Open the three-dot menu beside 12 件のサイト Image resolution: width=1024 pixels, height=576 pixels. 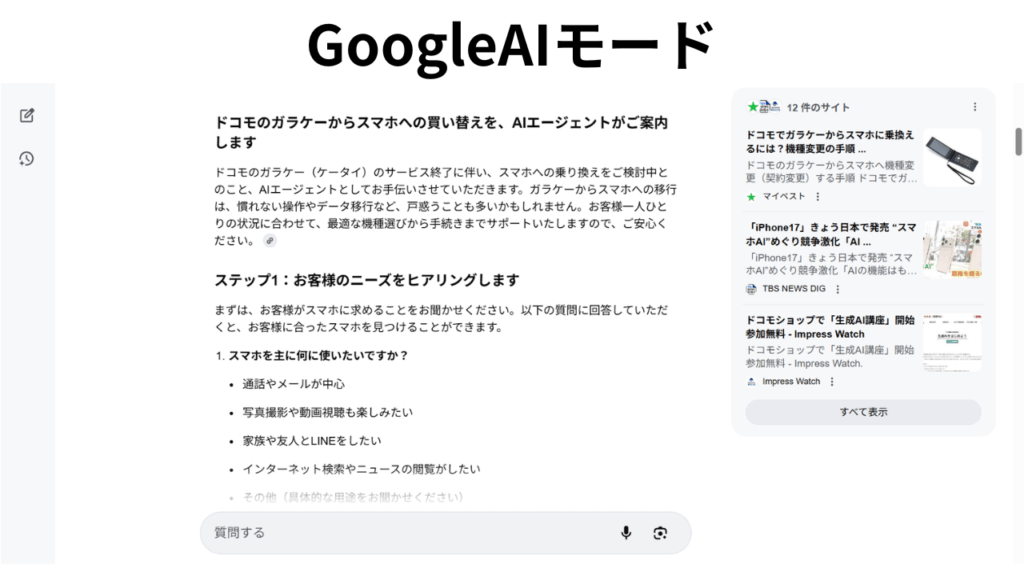pyautogui.click(x=974, y=107)
